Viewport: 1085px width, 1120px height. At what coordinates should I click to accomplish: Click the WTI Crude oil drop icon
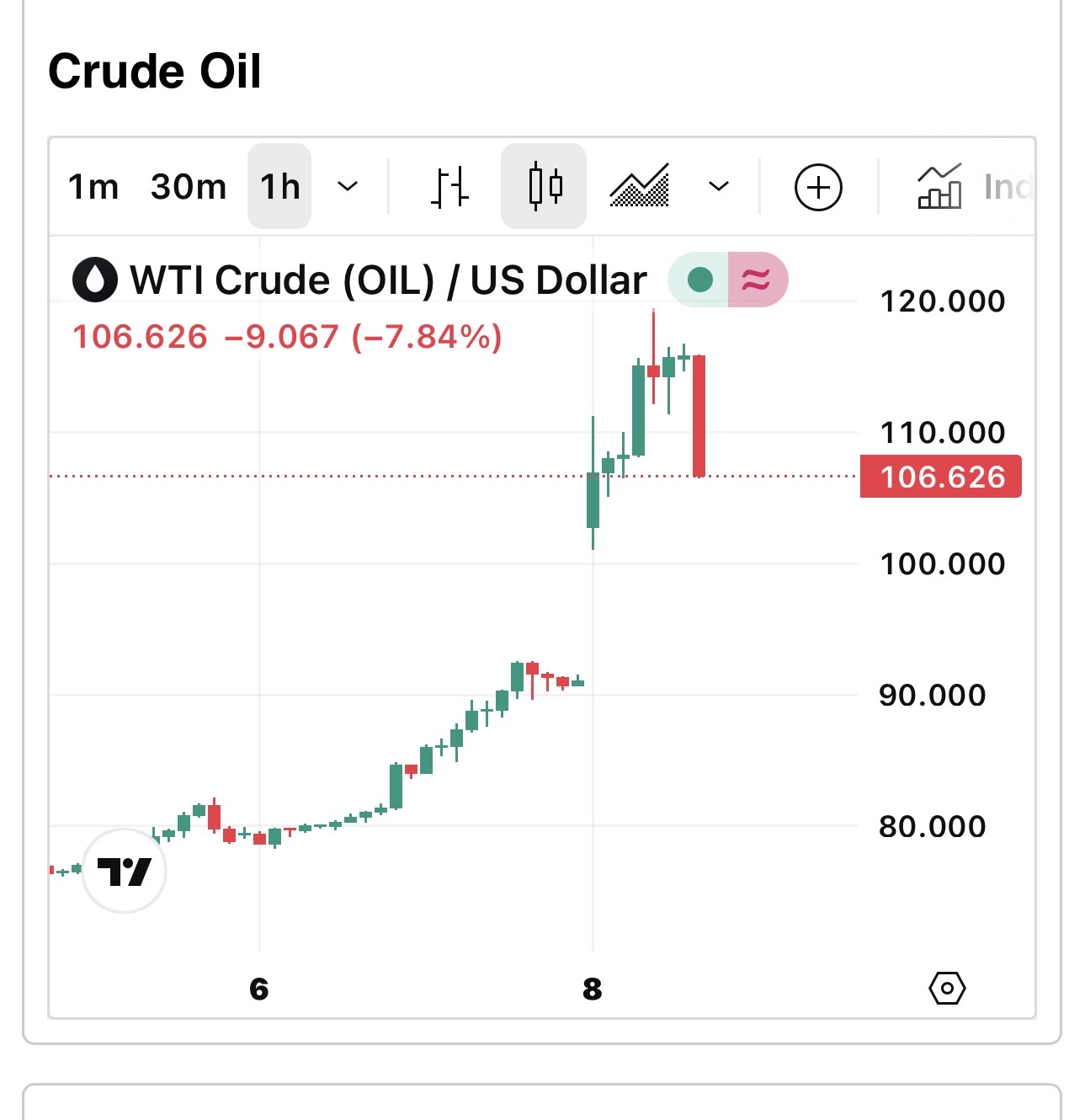(95, 280)
